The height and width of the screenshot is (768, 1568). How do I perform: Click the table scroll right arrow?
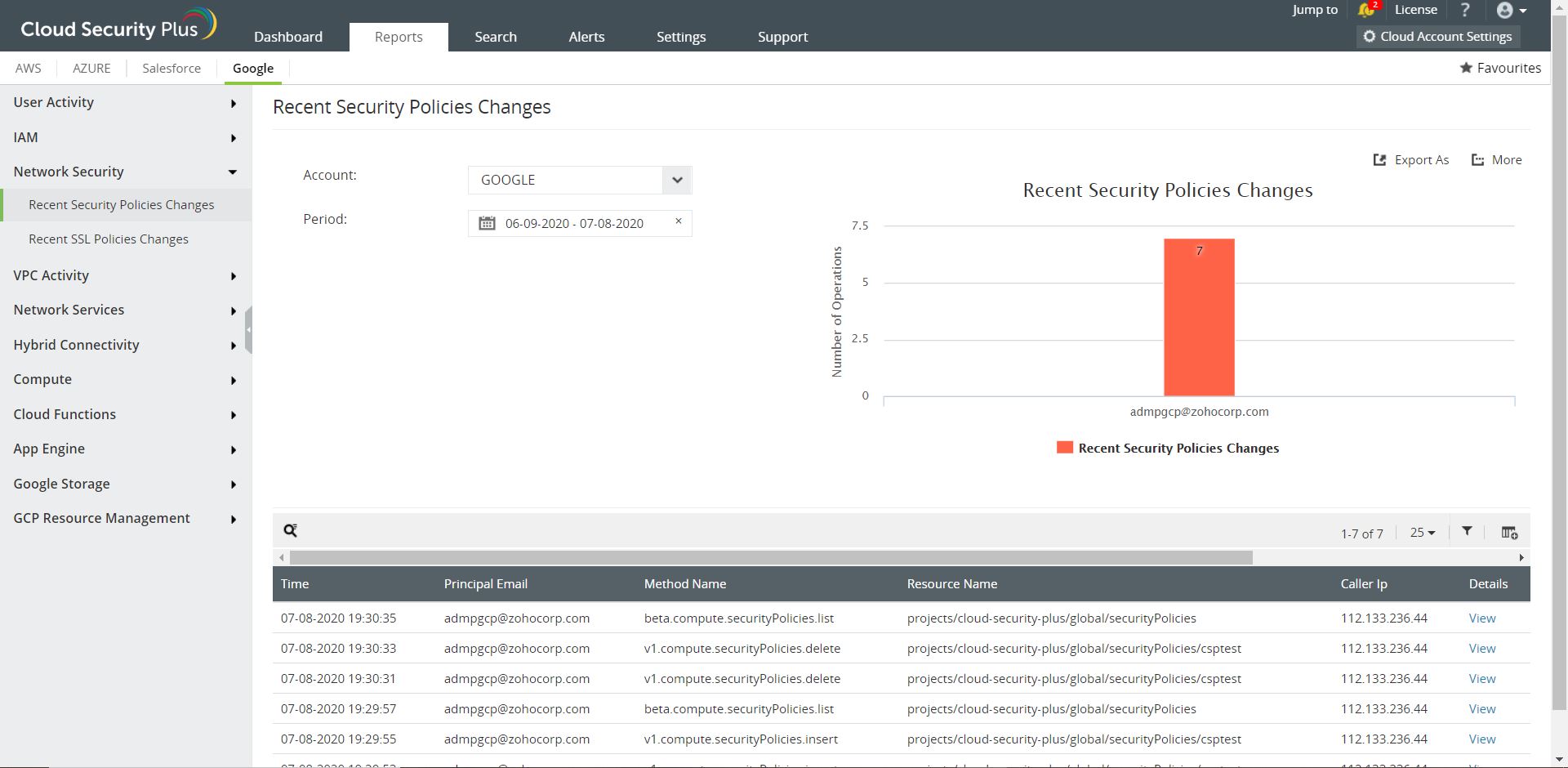tap(1521, 557)
